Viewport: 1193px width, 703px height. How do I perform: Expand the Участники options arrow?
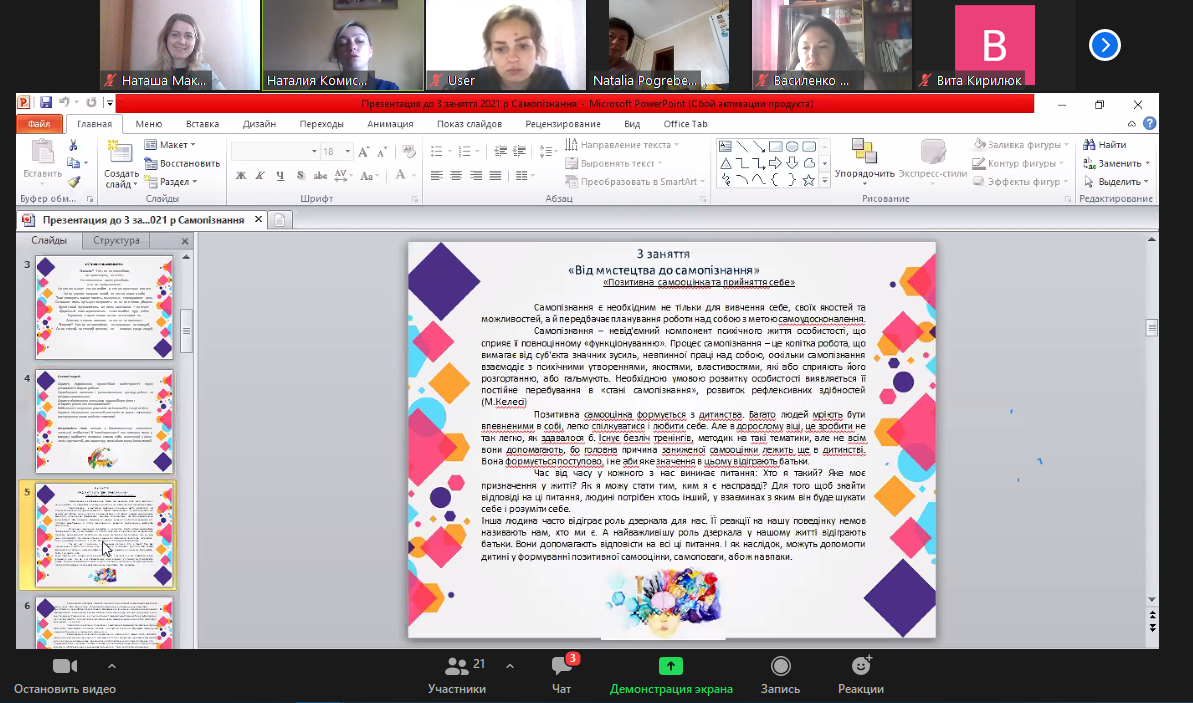point(510,666)
